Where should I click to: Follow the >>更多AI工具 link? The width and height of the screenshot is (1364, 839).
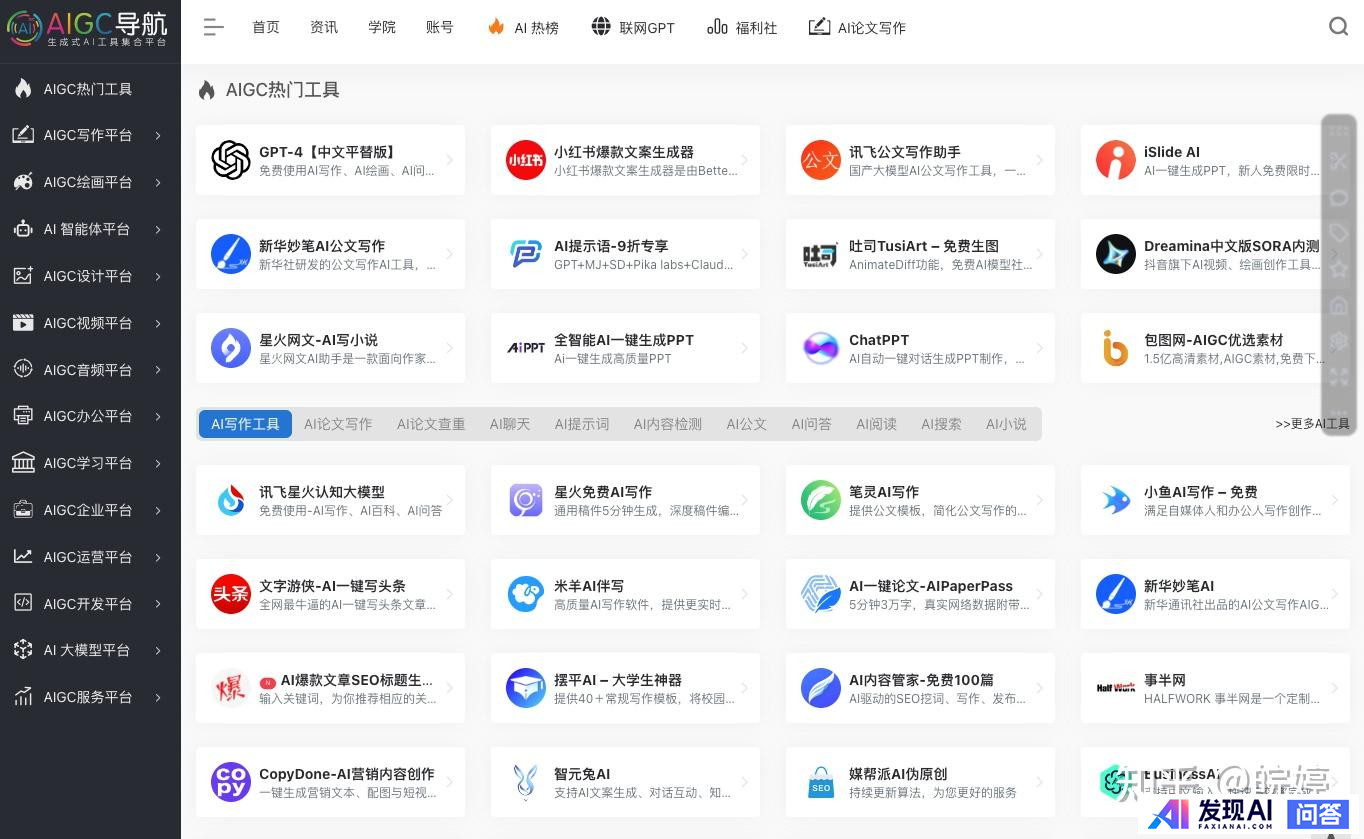click(x=1312, y=424)
